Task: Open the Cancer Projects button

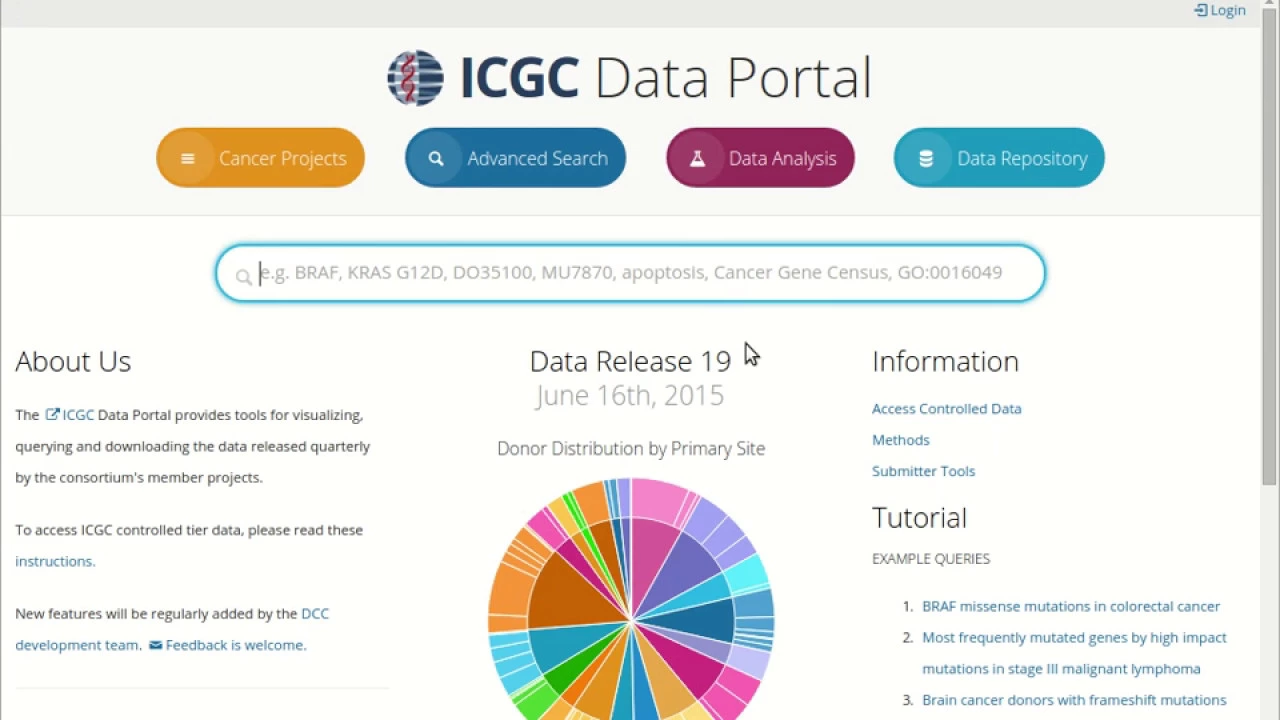Action: pyautogui.click(x=260, y=158)
